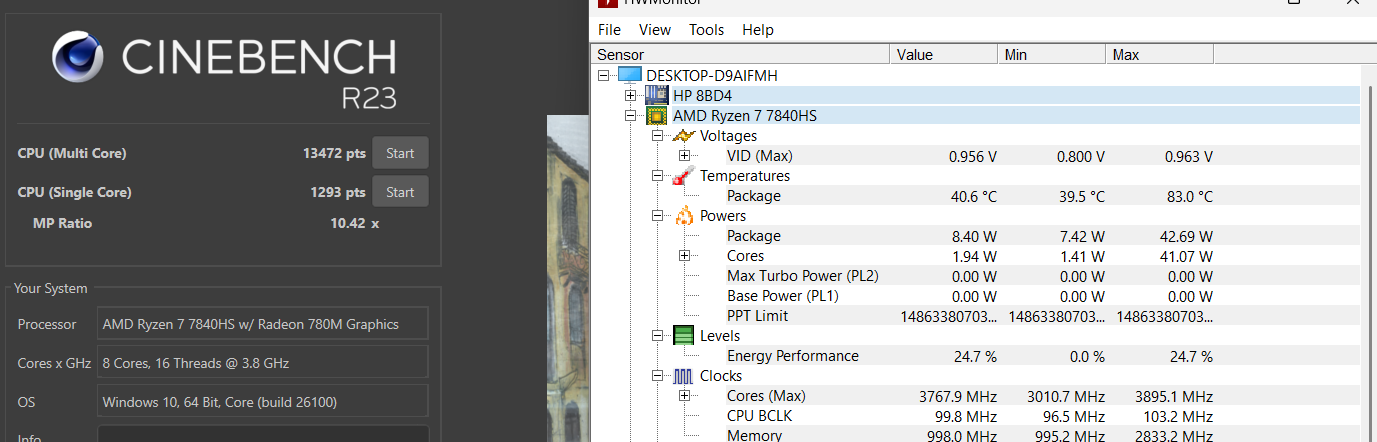The height and width of the screenshot is (442, 1377).
Task: Click the Voltages lightning icon
Action: [684, 136]
